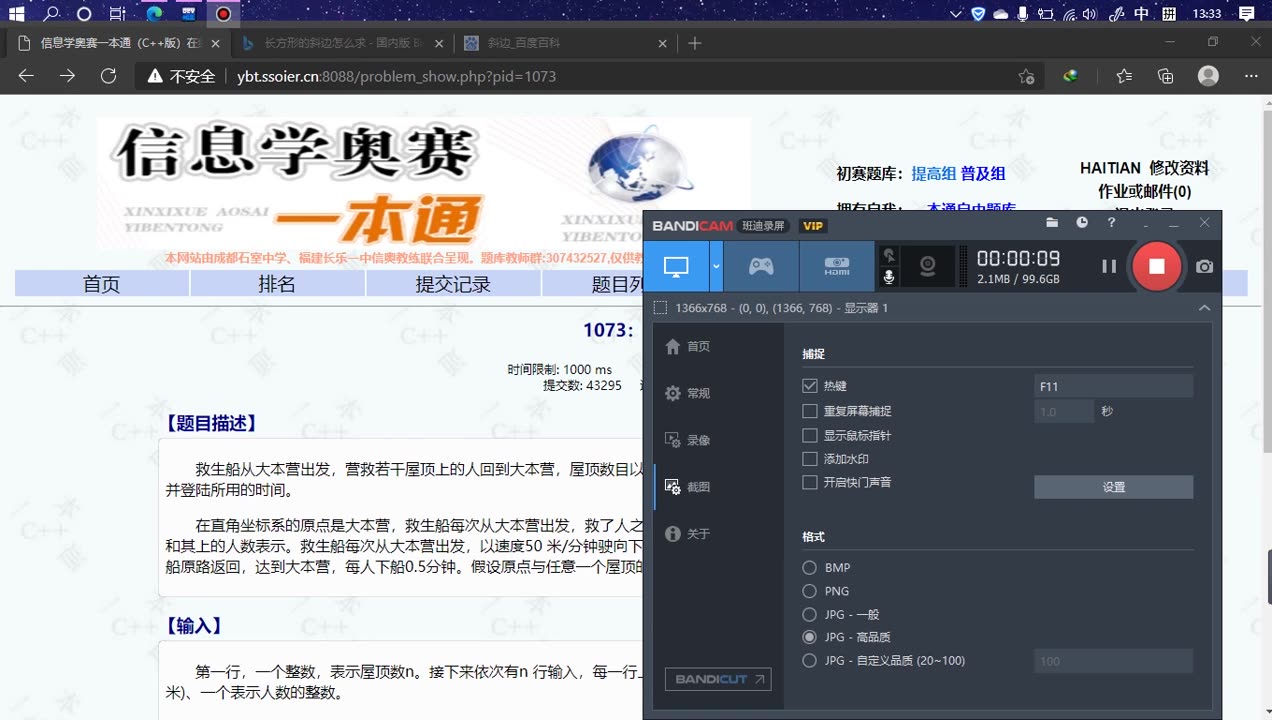Click the 设置 button for shutter sound
This screenshot has width=1272, height=720.
pos(1113,487)
